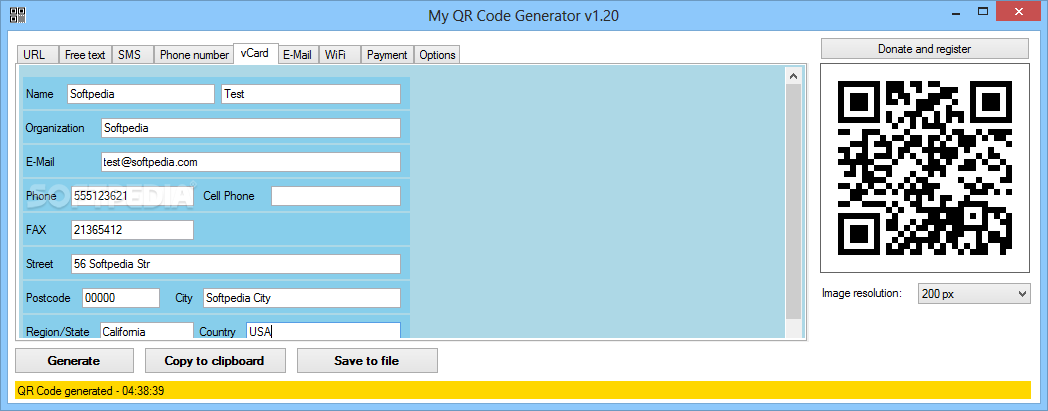Image resolution: width=1048 pixels, height=411 pixels.
Task: Click the Phone field with 555123621
Action: tap(132, 196)
